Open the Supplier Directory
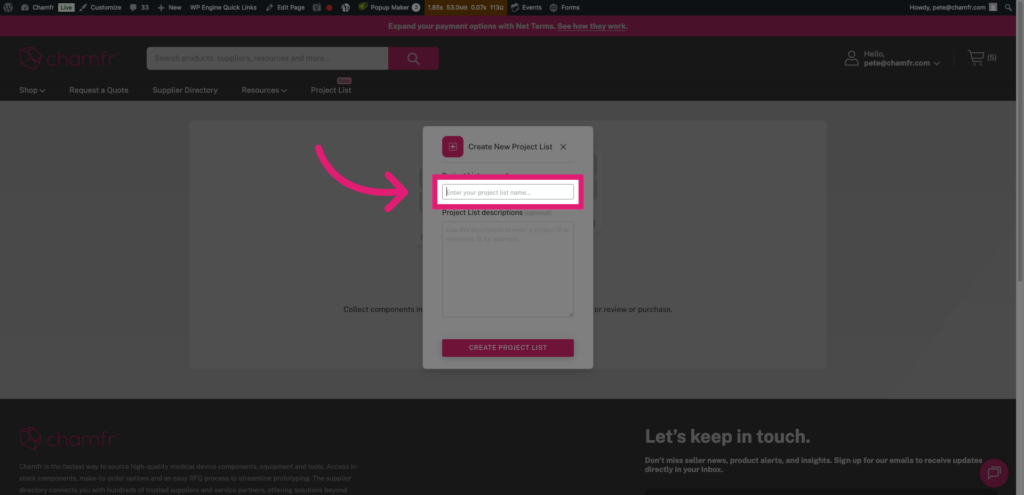1024x495 pixels. [185, 90]
